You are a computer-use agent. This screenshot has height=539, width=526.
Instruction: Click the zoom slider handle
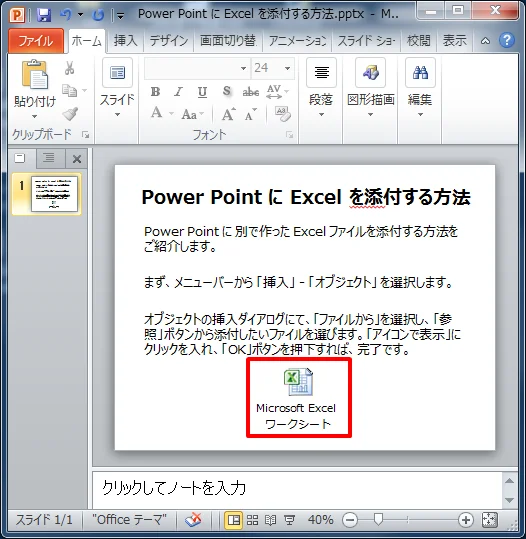(378, 520)
